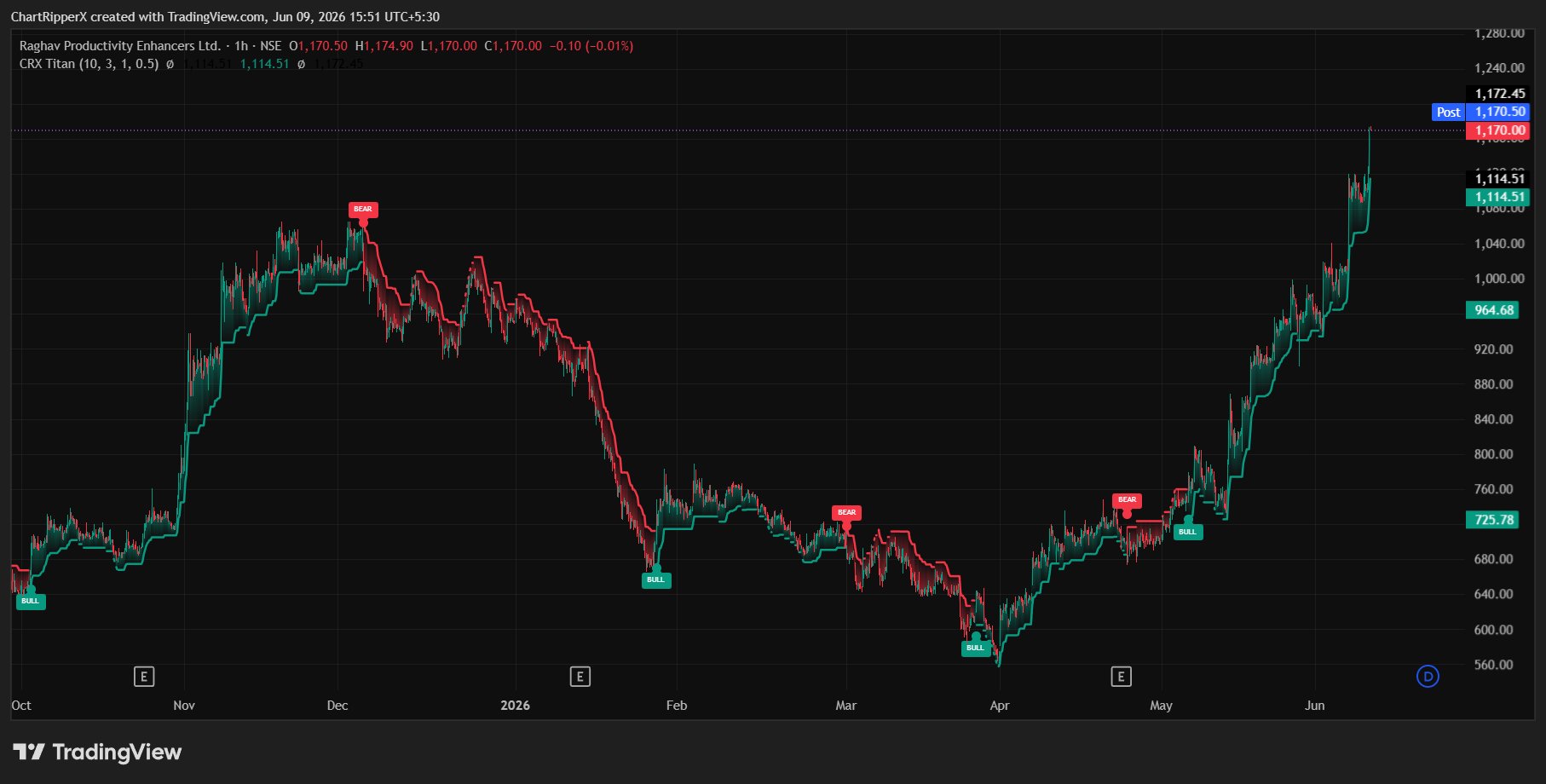Click the BULL signal marker in early October
This screenshot has width=1546, height=784.
tap(31, 601)
